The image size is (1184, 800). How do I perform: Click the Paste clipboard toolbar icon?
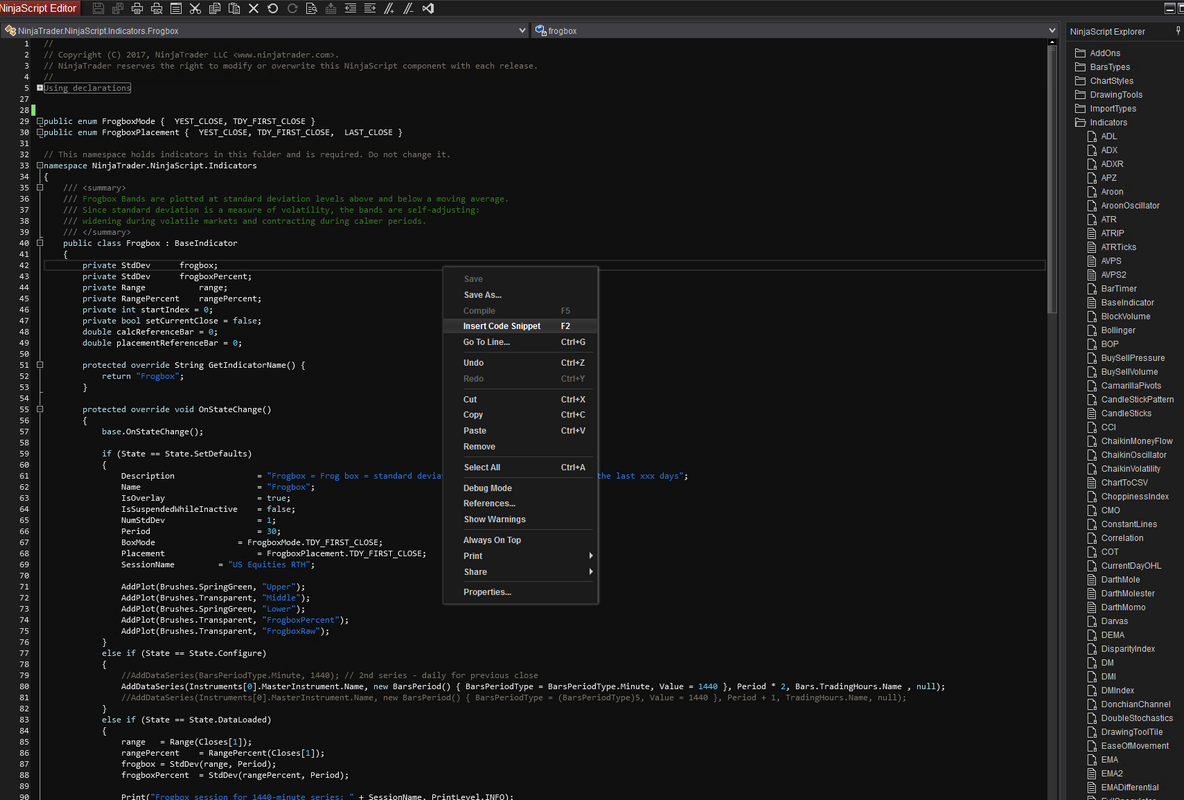click(x=234, y=9)
